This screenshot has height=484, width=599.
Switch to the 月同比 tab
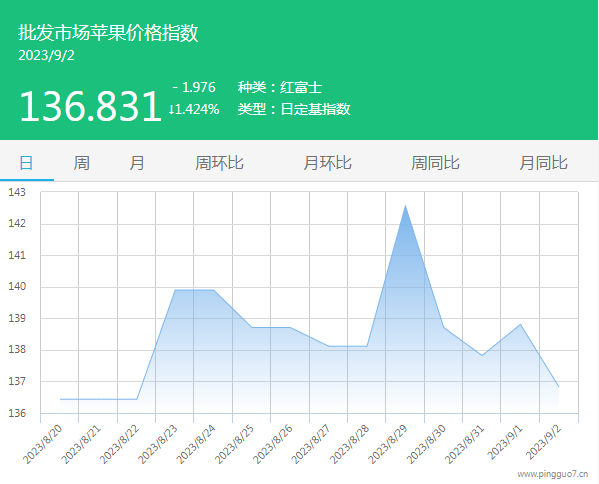pos(543,163)
